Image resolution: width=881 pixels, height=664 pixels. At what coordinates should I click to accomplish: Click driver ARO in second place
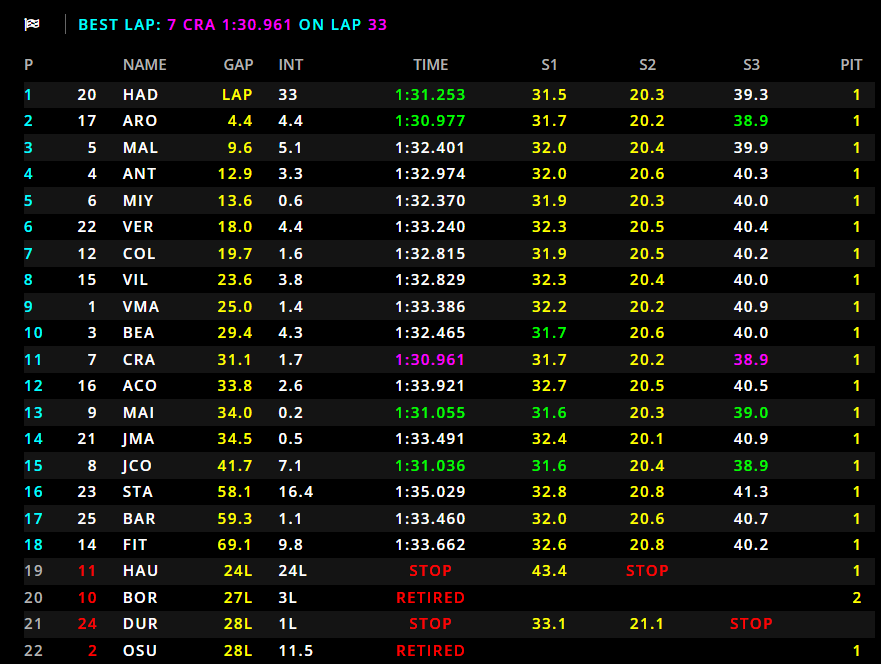pos(140,121)
